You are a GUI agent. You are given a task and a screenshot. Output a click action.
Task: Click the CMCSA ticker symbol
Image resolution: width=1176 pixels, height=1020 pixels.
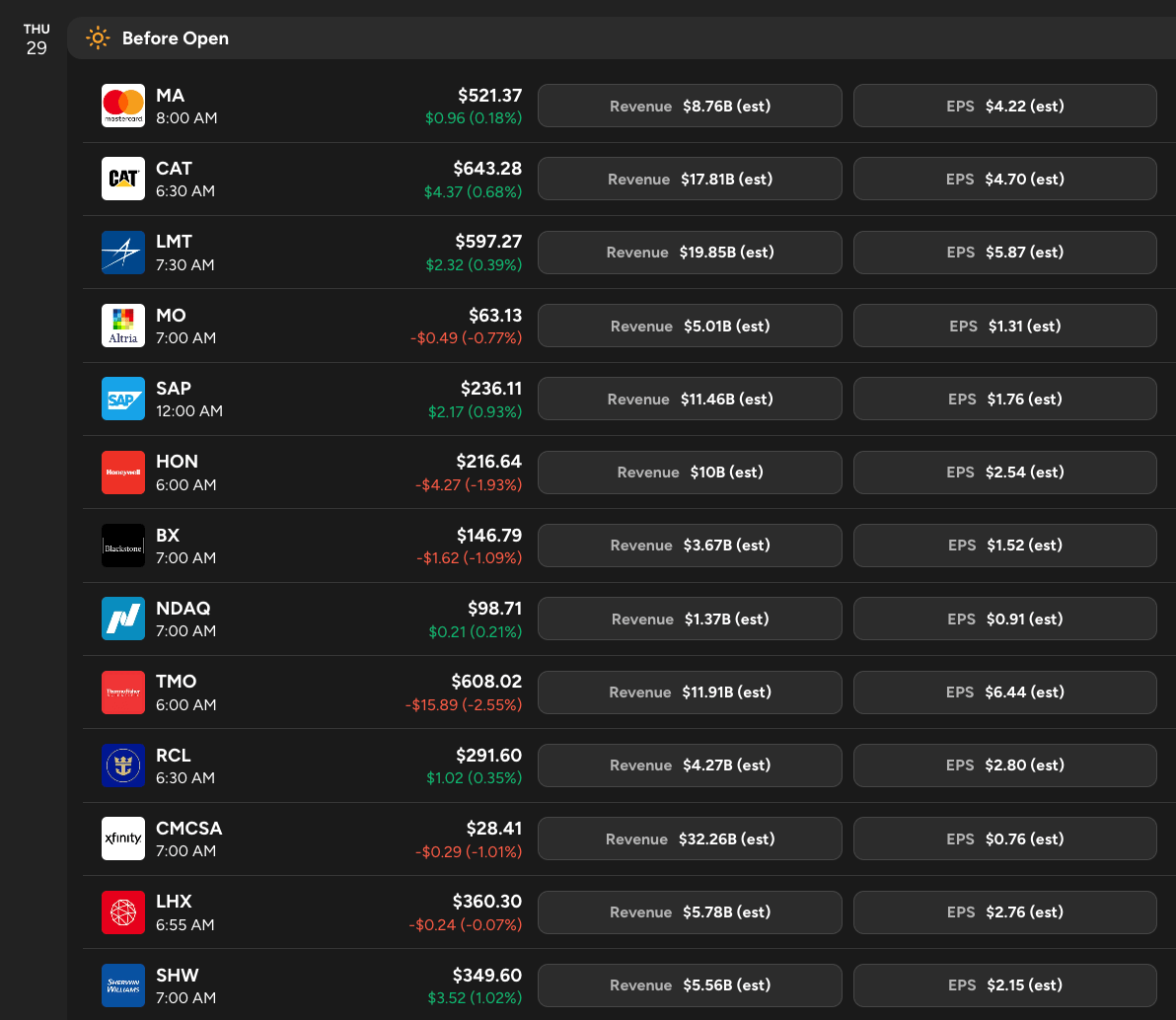189,828
